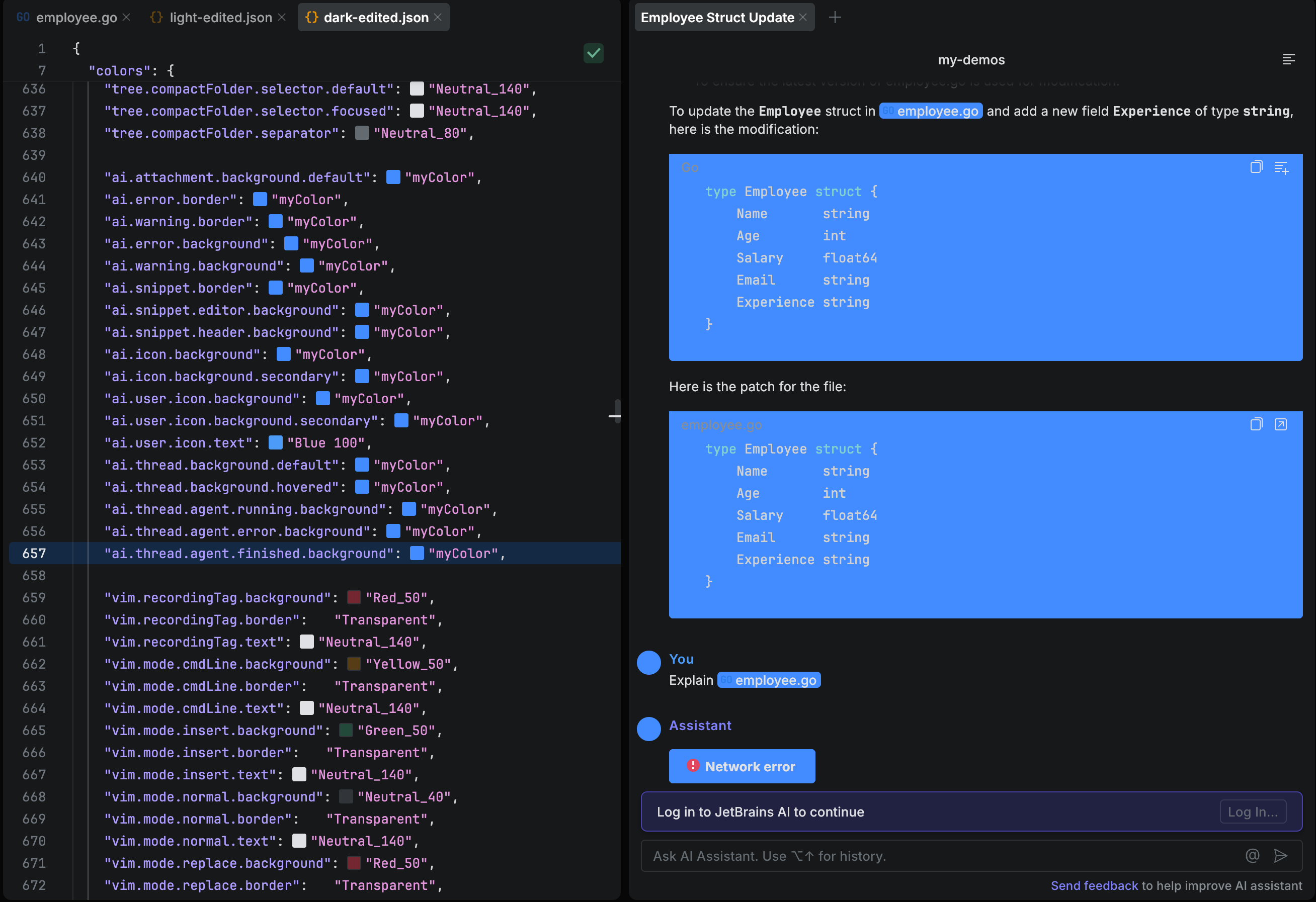Click the Network error notice

(x=742, y=766)
